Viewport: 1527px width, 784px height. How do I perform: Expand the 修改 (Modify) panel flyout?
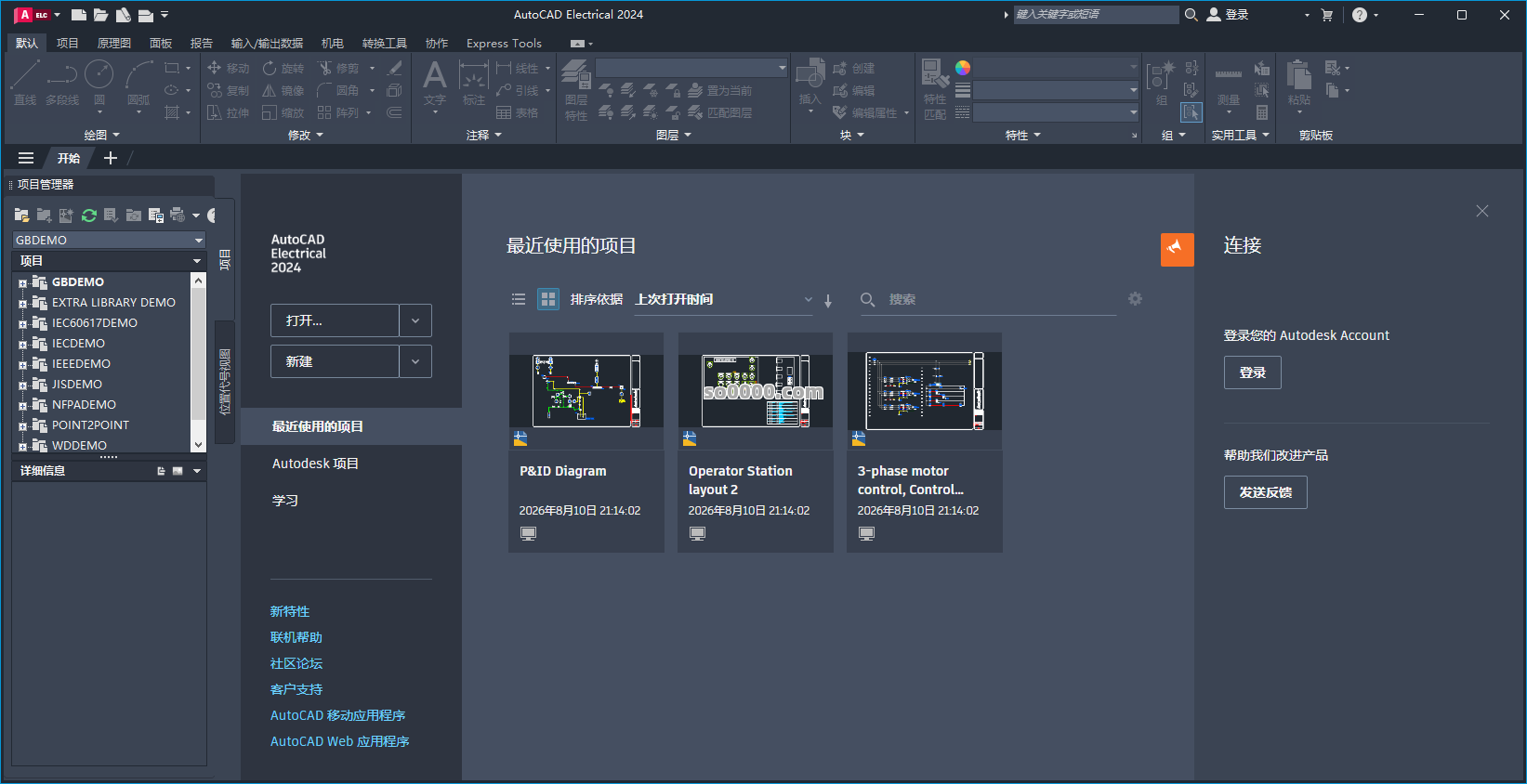tap(306, 136)
